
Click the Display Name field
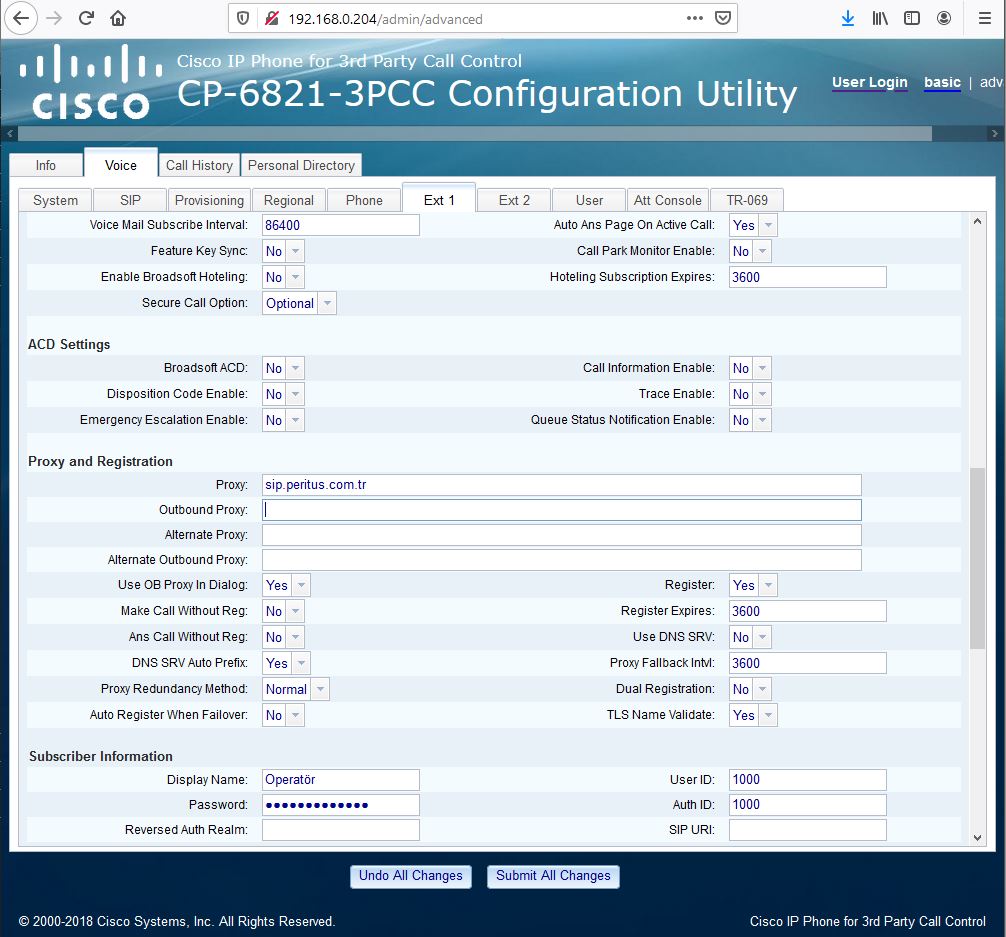pyautogui.click(x=341, y=780)
